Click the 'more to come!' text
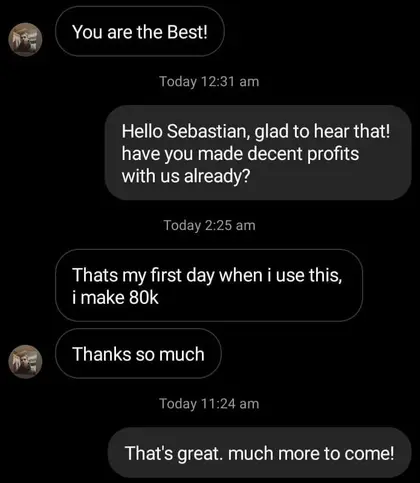 [336, 453]
